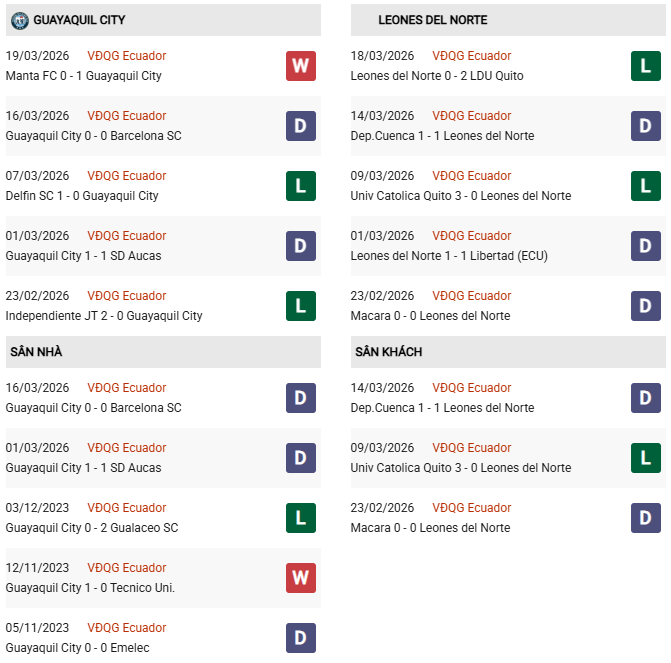Click the Guayaquil City club logo

click(19, 20)
